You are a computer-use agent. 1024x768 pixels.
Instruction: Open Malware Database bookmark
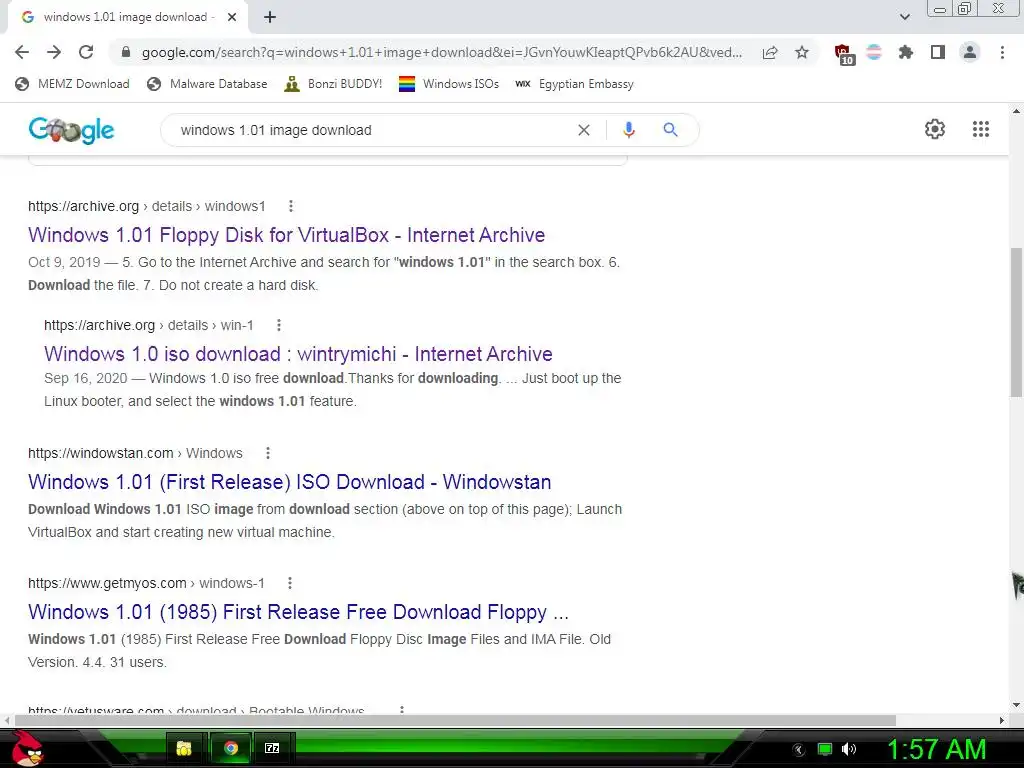click(x=208, y=84)
